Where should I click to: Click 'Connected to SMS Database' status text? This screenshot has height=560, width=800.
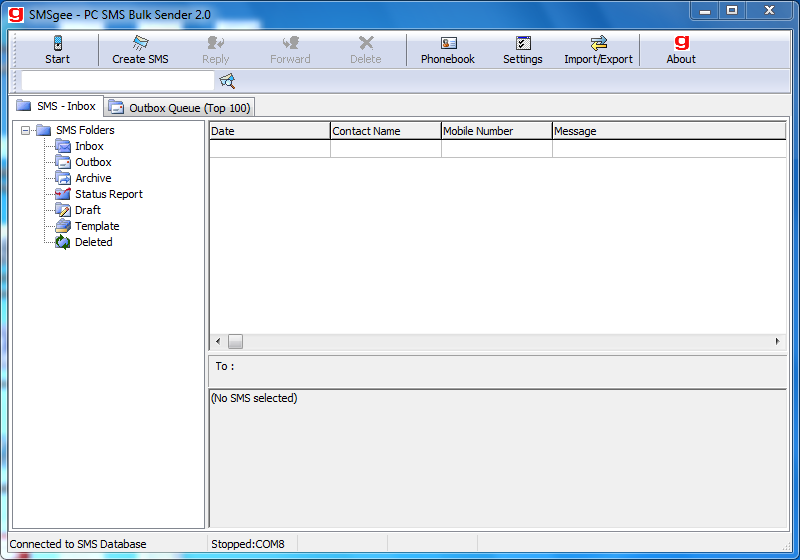pyautogui.click(x=78, y=544)
